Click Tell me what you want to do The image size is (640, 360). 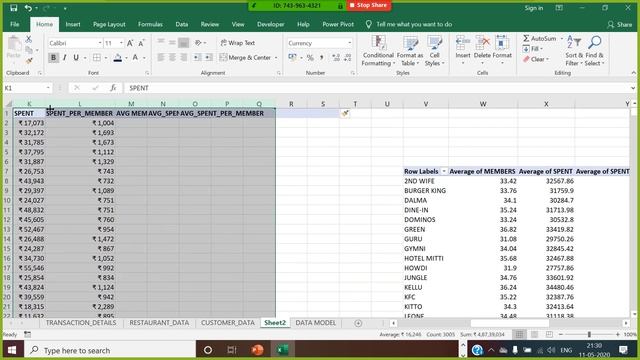(x=414, y=24)
